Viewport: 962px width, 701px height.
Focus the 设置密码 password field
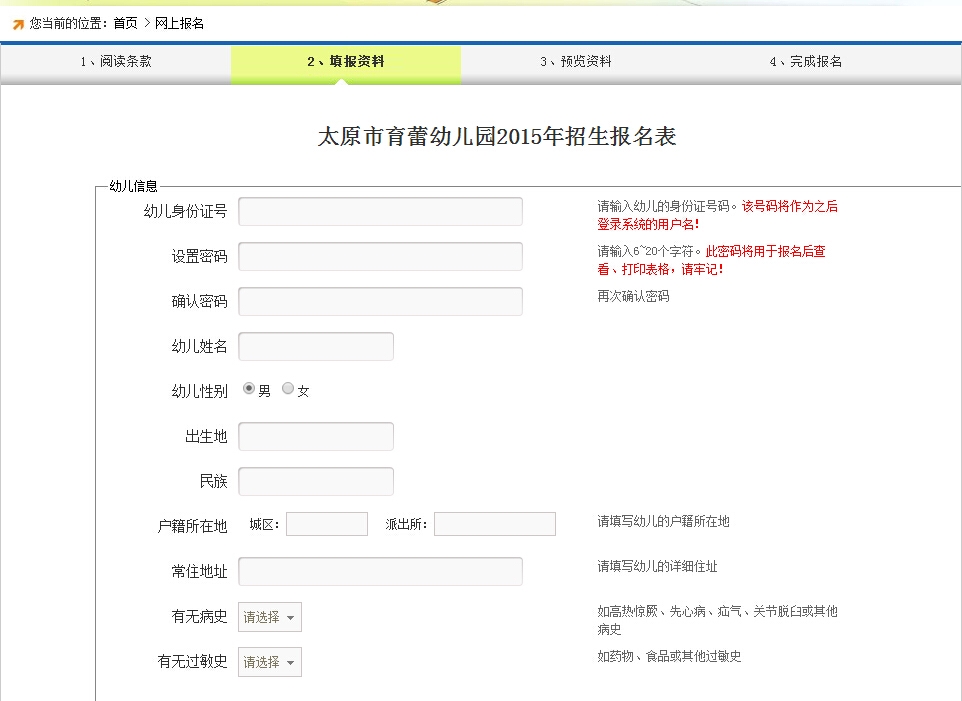(380, 256)
